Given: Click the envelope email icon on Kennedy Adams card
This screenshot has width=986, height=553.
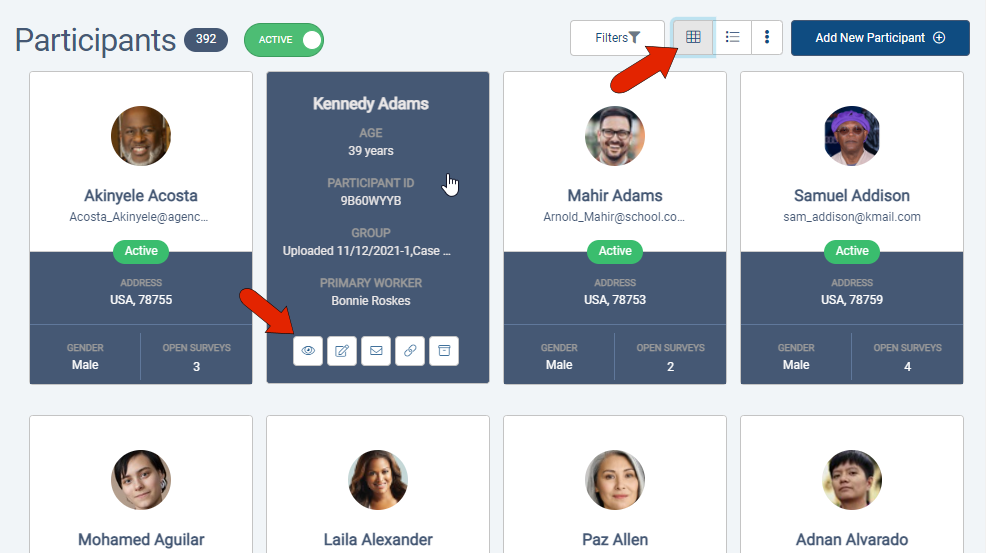Looking at the screenshot, I should click(x=376, y=350).
